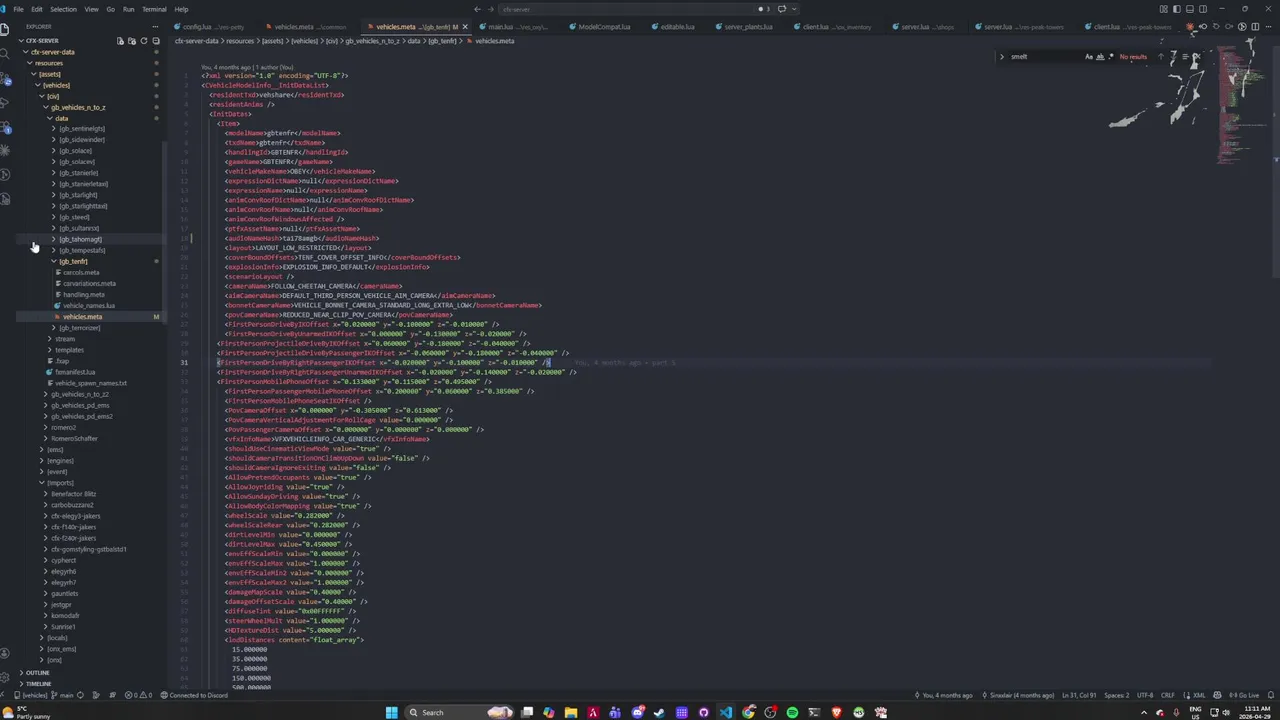
Task: Go back using navigation arrow in title bar
Action: click(x=477, y=9)
